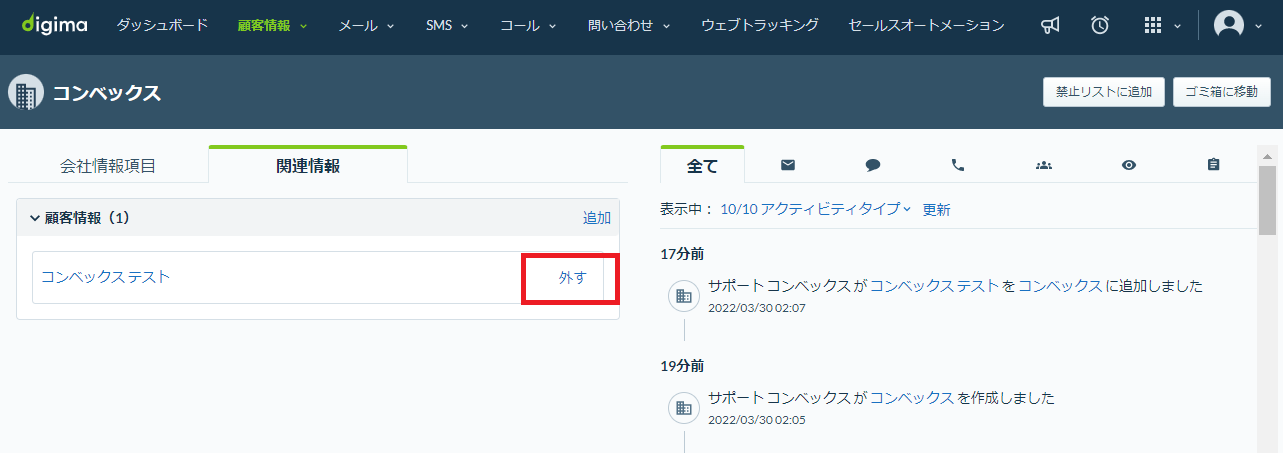Open the megaphone announcements icon
Viewport: 1283px width, 453px height.
pyautogui.click(x=1050, y=25)
